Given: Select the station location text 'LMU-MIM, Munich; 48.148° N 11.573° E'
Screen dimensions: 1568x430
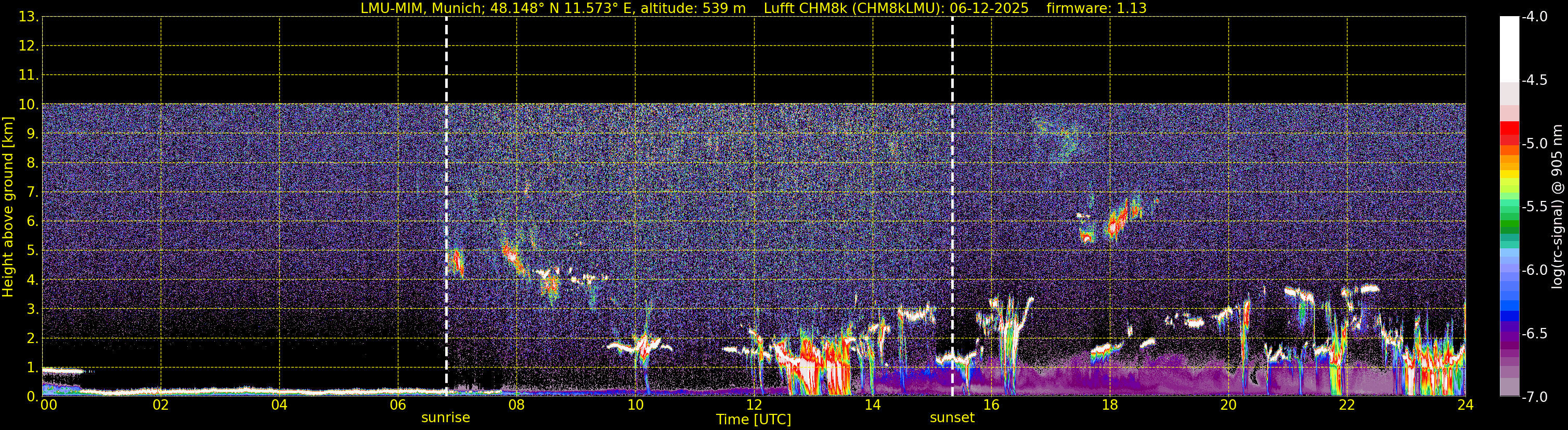Looking at the screenshot, I should point(496,8).
